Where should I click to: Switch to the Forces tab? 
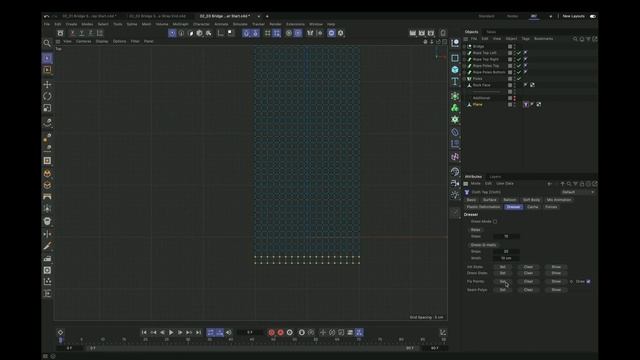(x=551, y=207)
